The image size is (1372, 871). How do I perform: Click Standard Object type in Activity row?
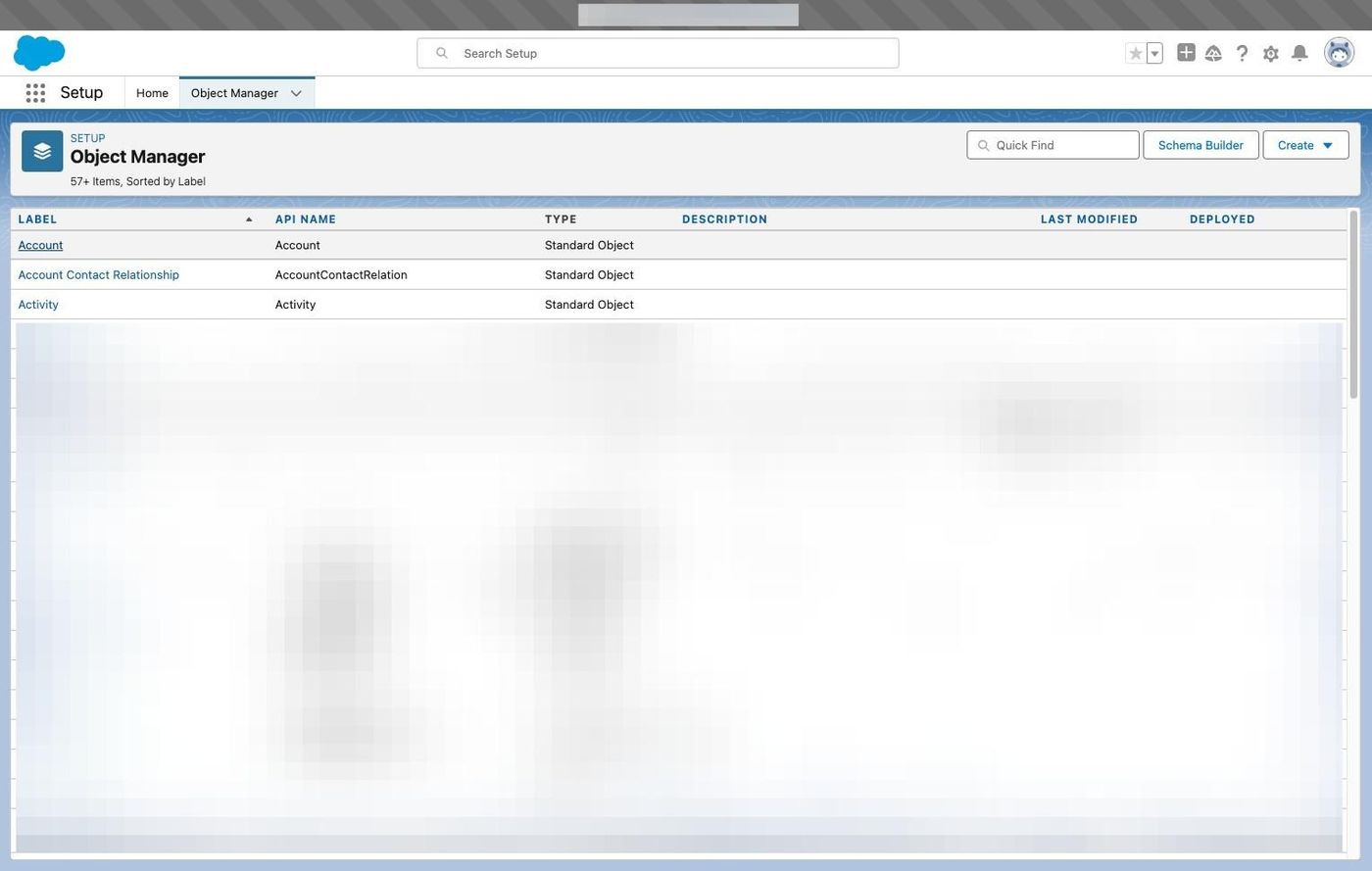pyautogui.click(x=589, y=305)
